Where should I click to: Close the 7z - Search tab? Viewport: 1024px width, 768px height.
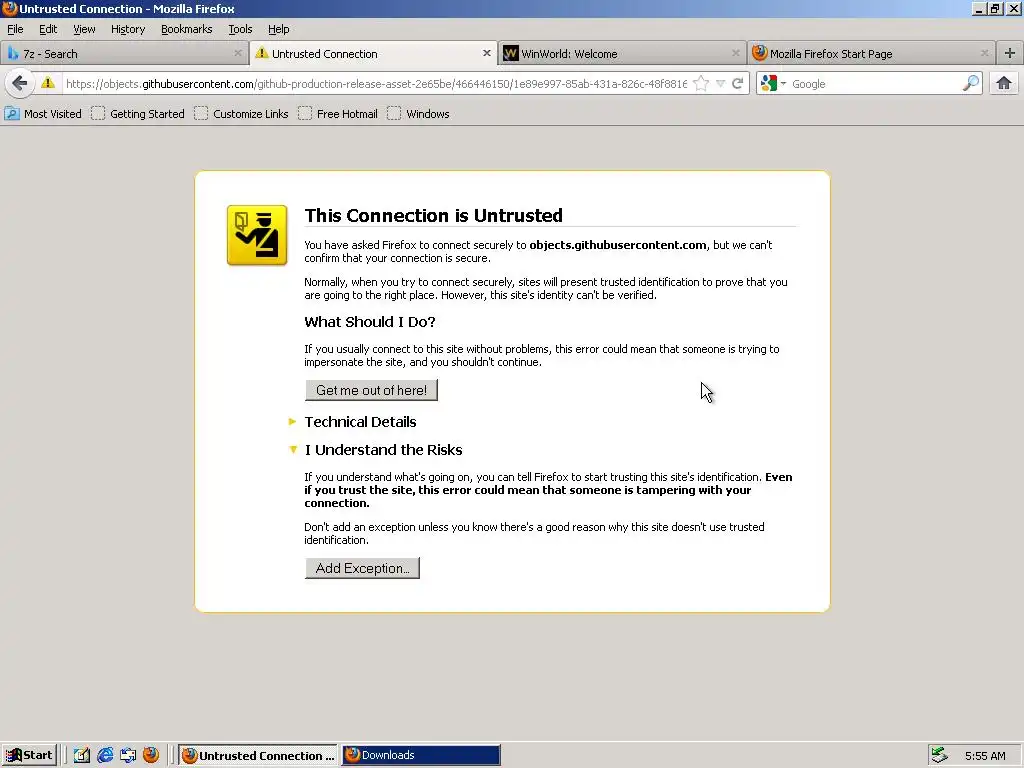pyautogui.click(x=238, y=53)
